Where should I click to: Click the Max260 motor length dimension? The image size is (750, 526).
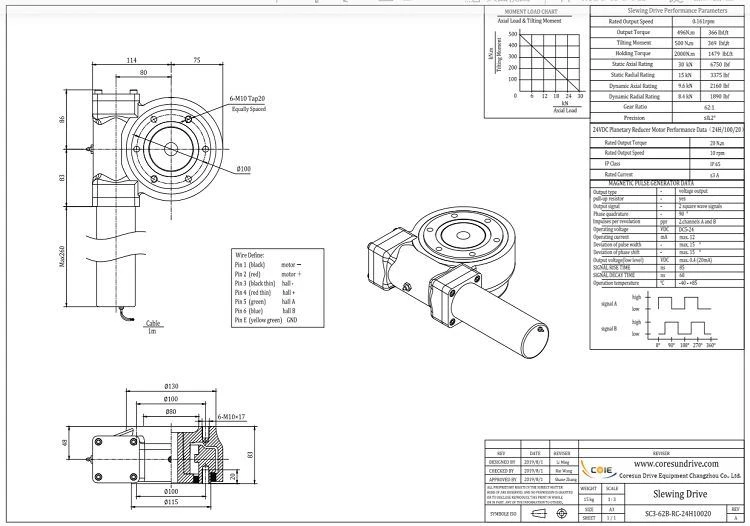pos(62,256)
